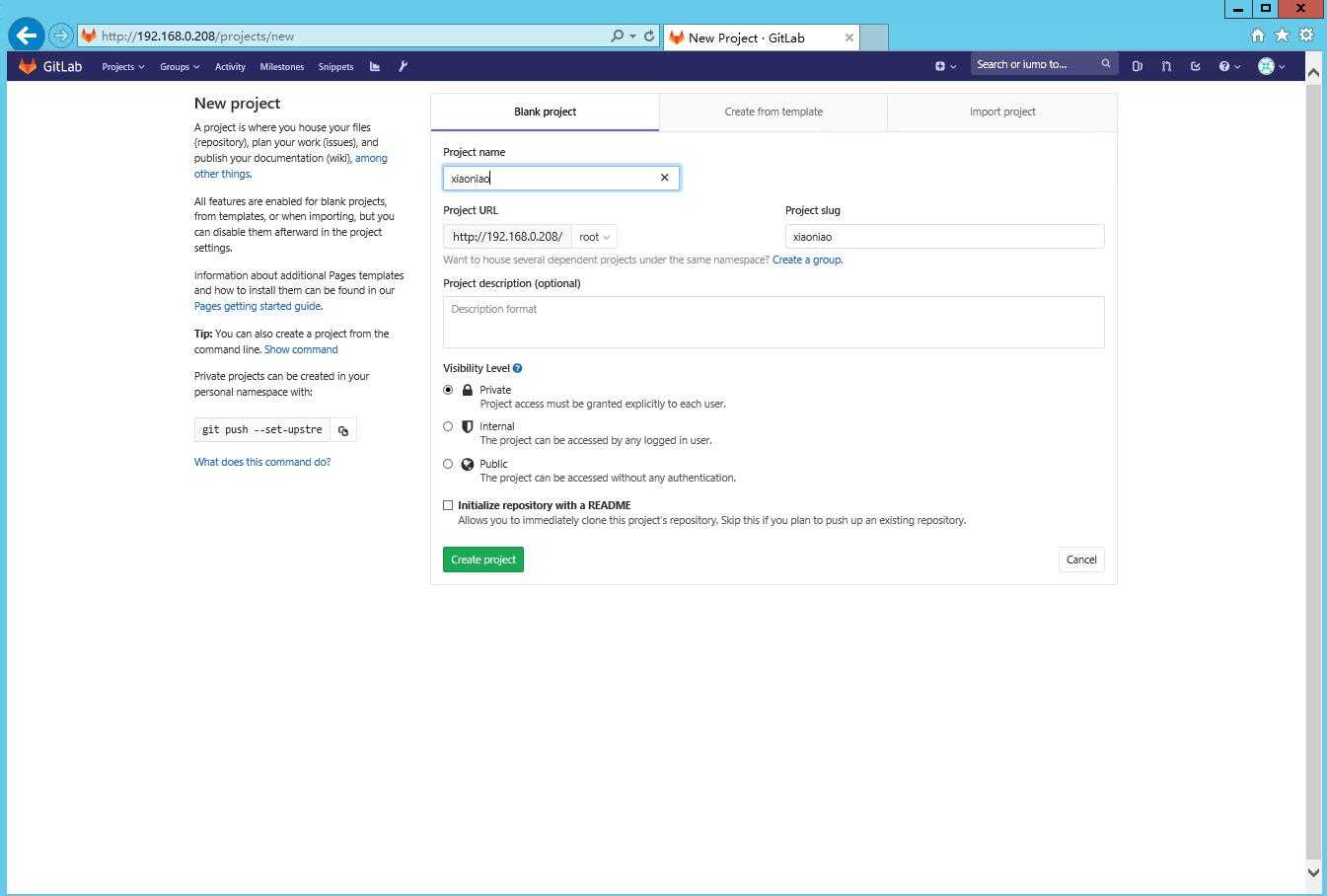
Task: Click the Internal shield icon
Action: click(x=468, y=426)
